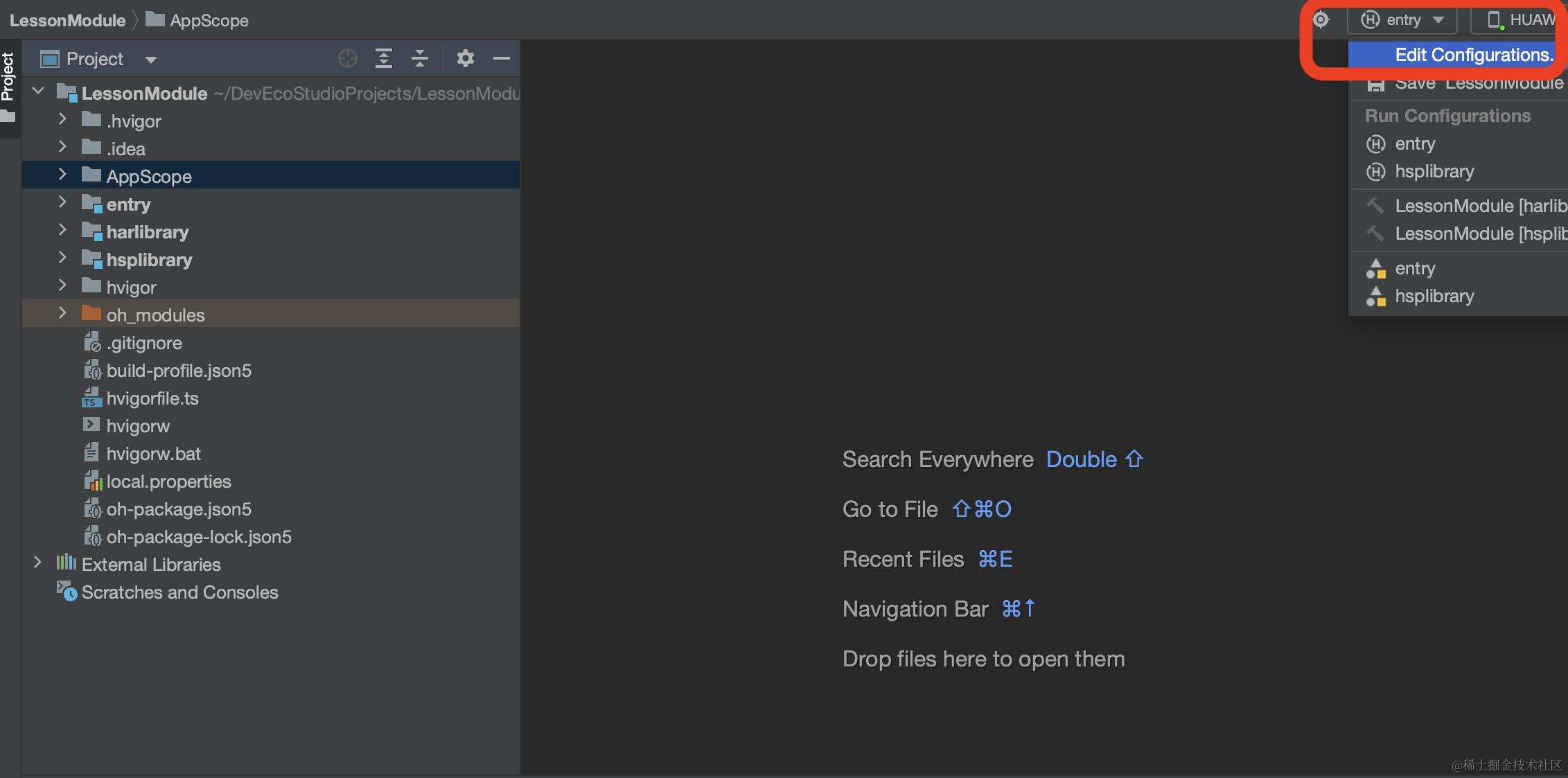Open Project panel settings gear
Image resolution: width=1568 pixels, height=778 pixels.
[x=465, y=59]
